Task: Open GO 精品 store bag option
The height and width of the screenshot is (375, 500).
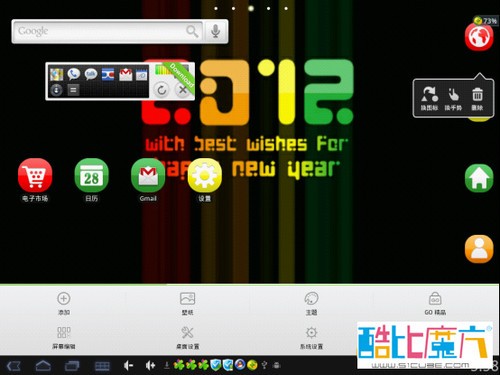Action: [435, 303]
